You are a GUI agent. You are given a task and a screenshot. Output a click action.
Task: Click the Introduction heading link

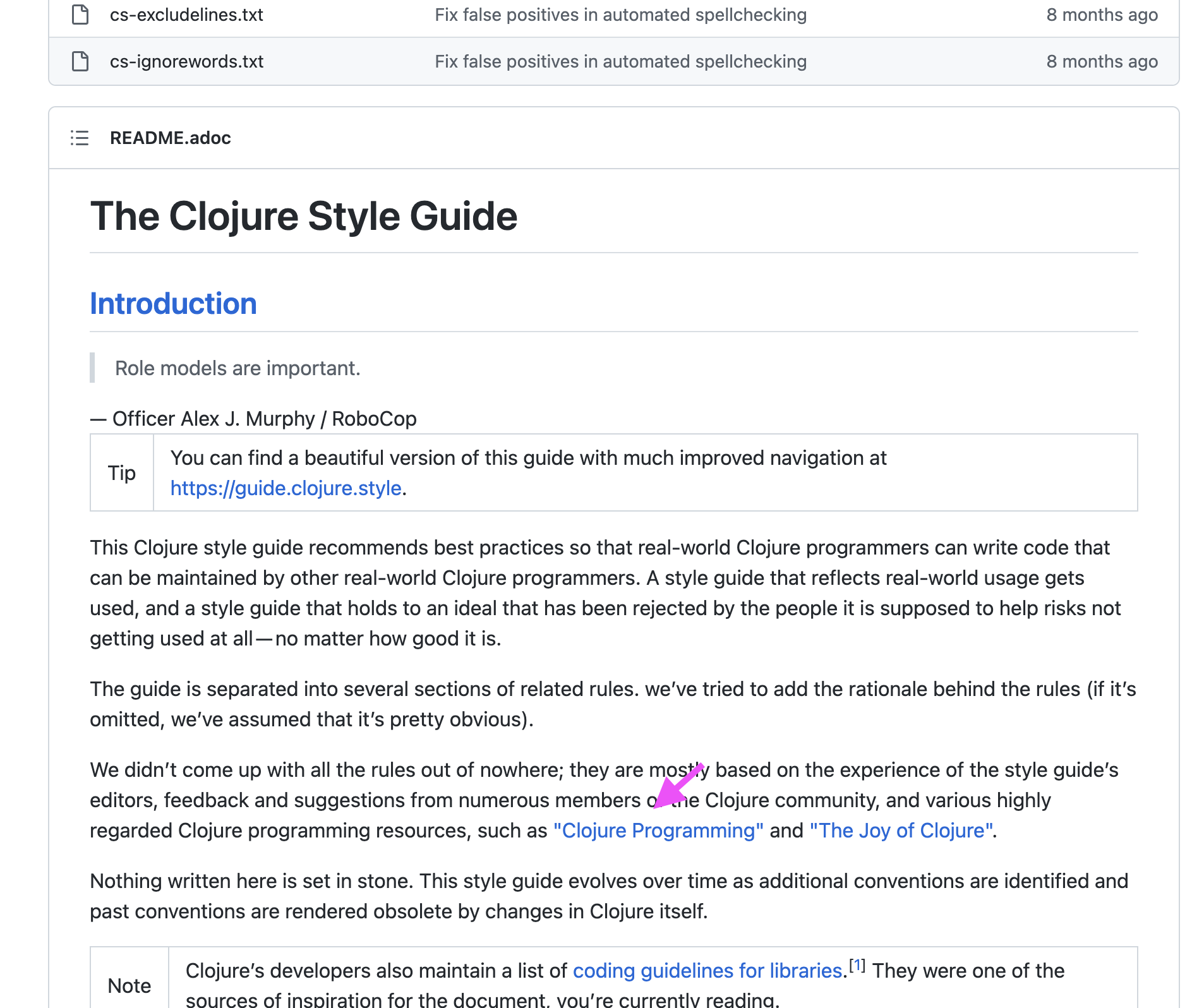tap(173, 304)
